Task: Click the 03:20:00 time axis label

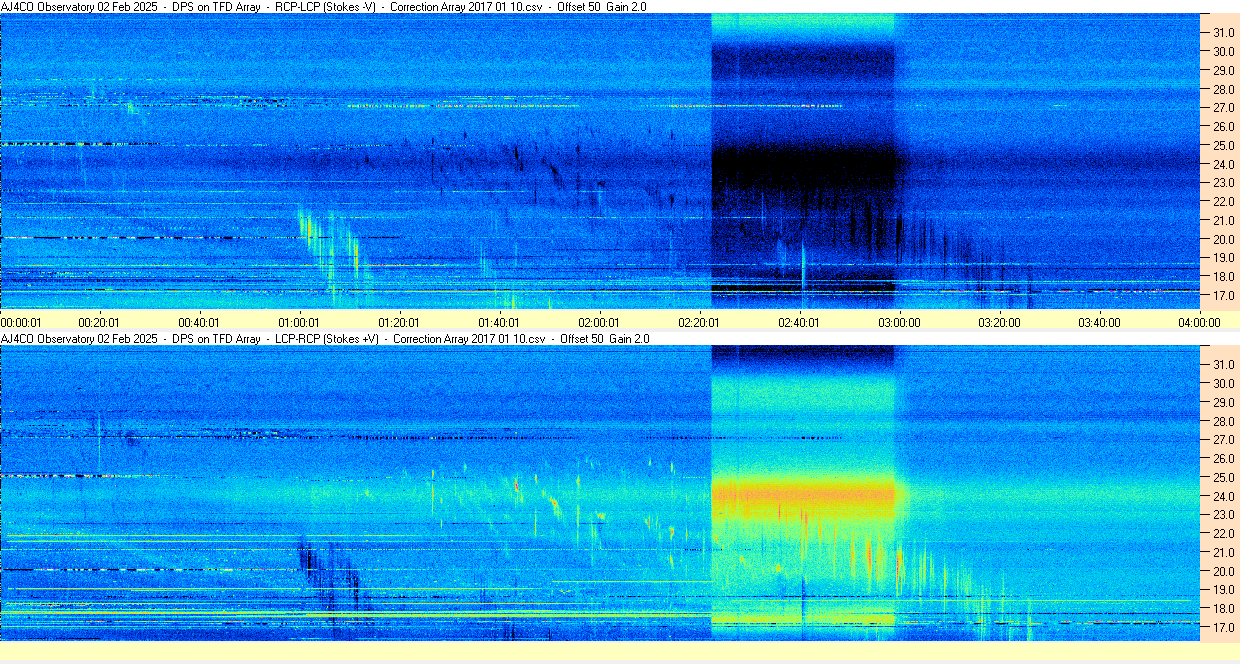Action: point(999,322)
